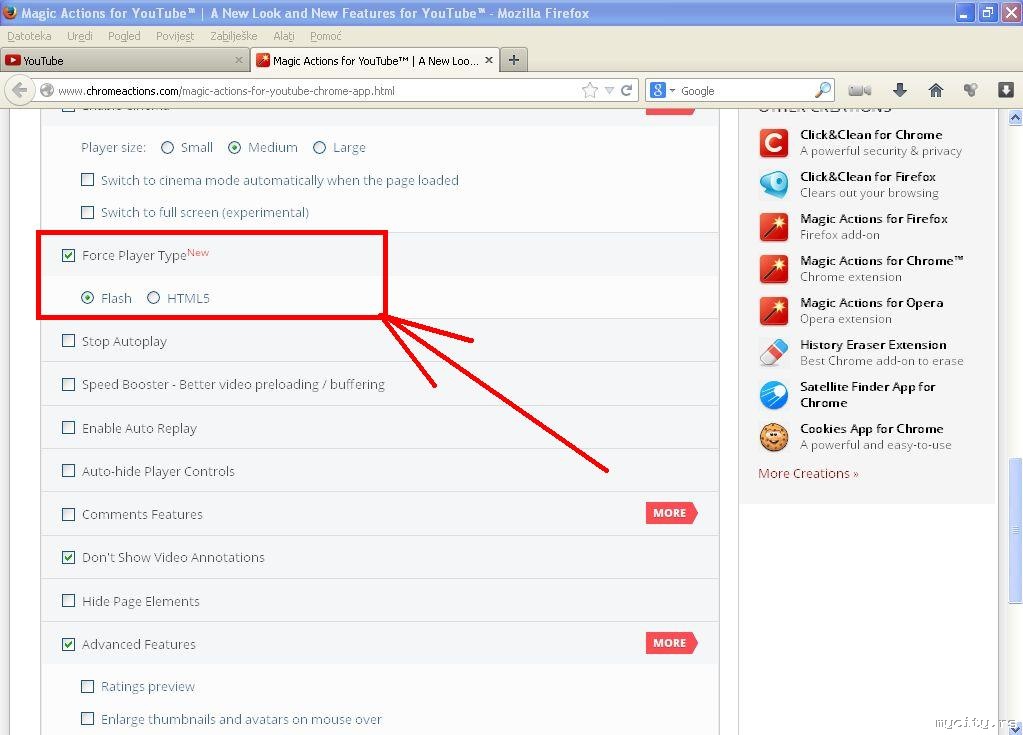1023x735 pixels.
Task: Select Flash player type
Action: (x=87, y=298)
